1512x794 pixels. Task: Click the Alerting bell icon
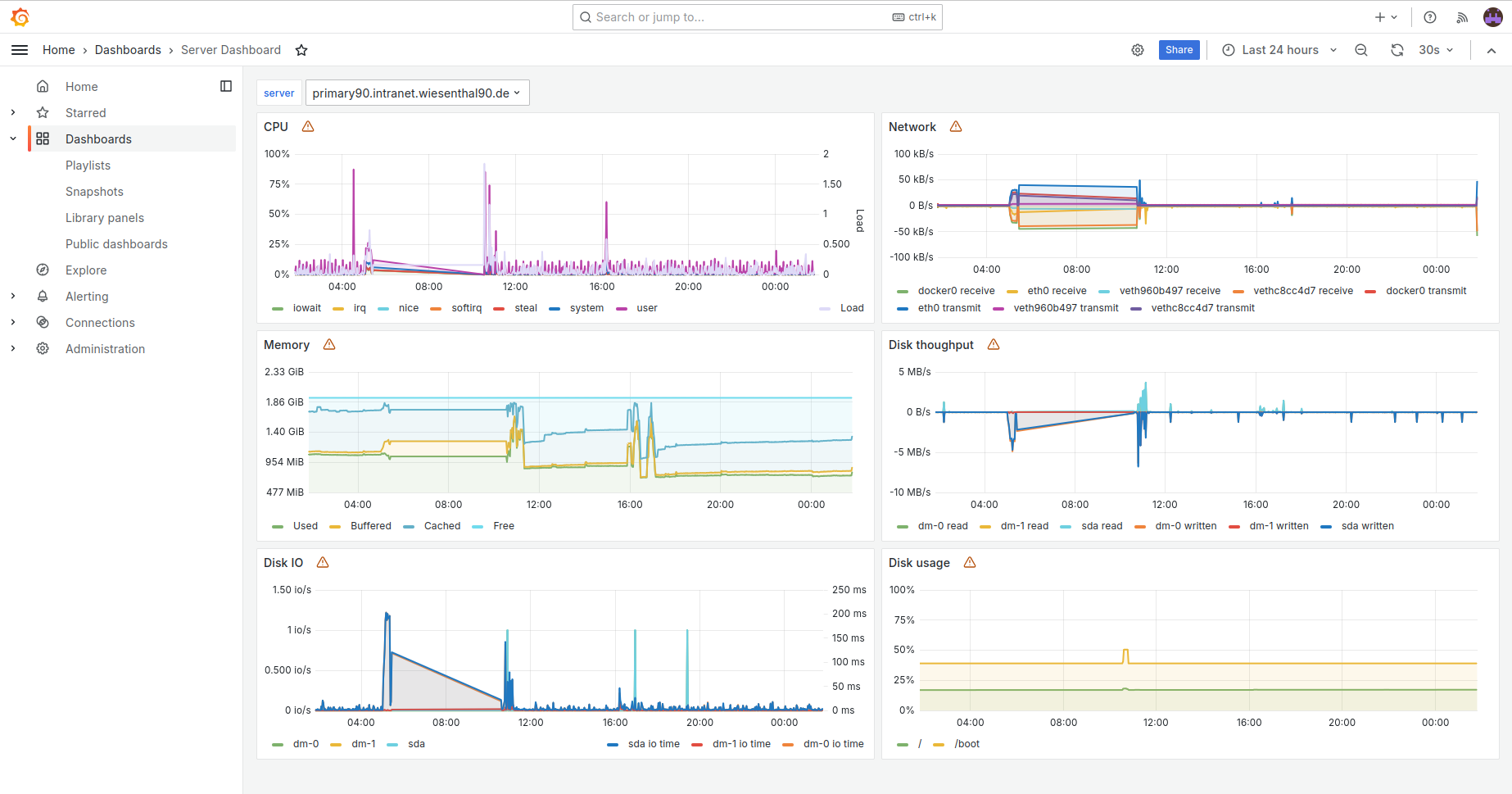coord(43,296)
